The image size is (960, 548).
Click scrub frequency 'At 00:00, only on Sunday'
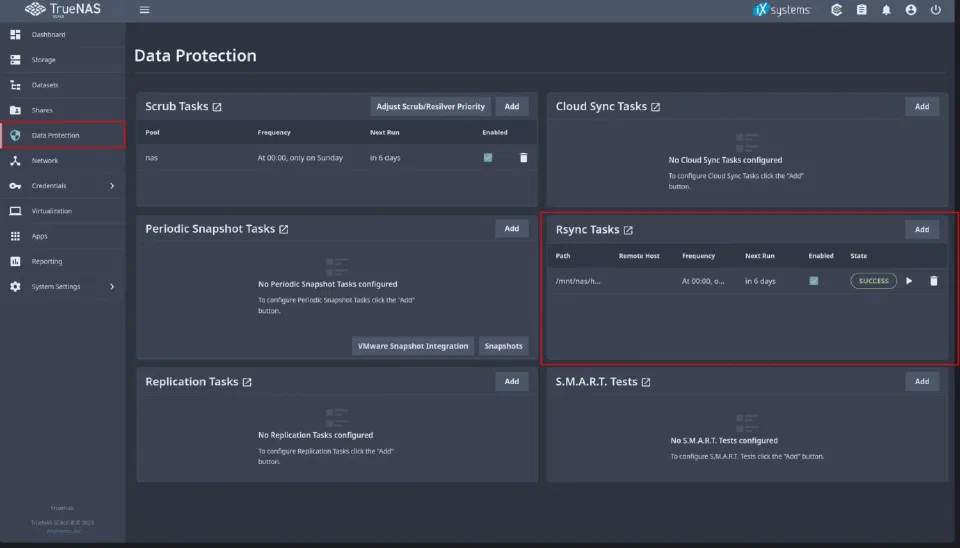pyautogui.click(x=300, y=158)
